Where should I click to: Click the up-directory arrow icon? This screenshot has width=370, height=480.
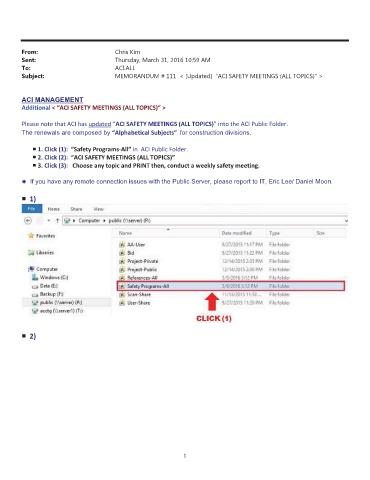click(57, 220)
